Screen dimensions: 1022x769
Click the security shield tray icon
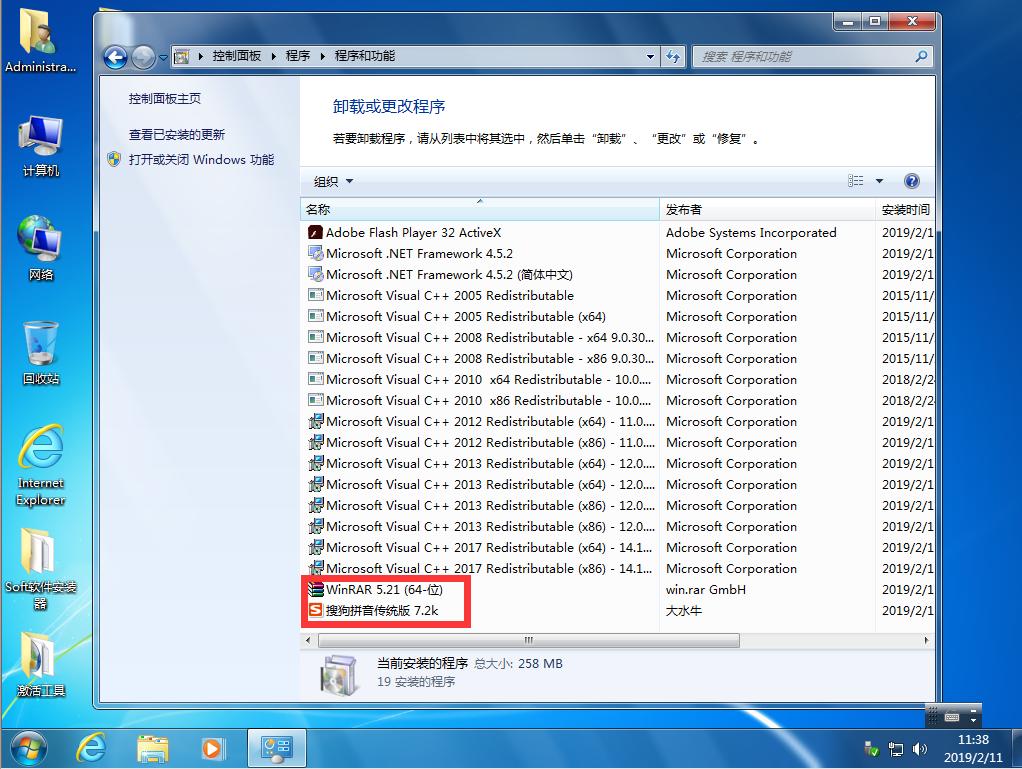871,749
